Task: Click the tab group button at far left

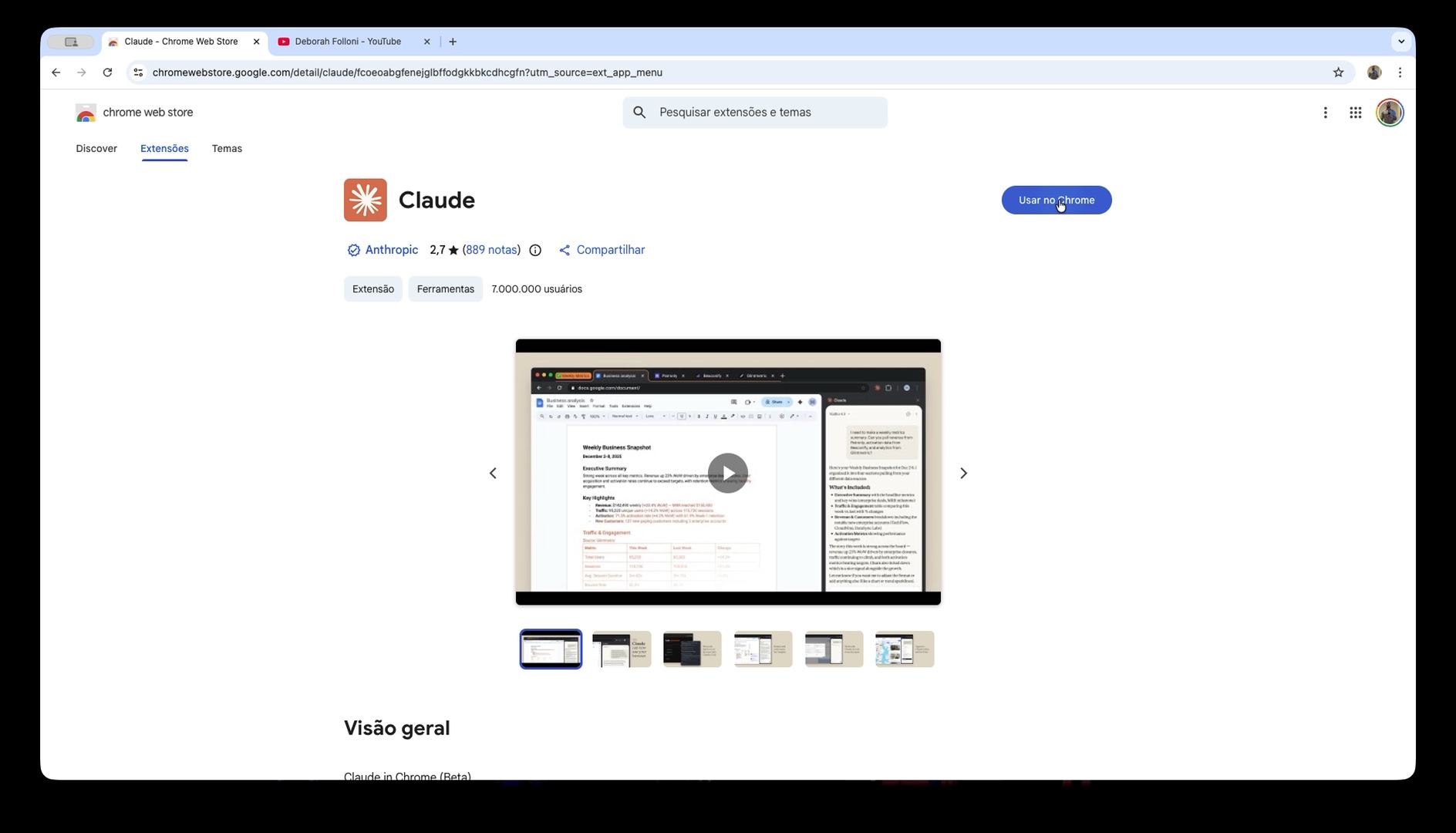Action: [71, 42]
